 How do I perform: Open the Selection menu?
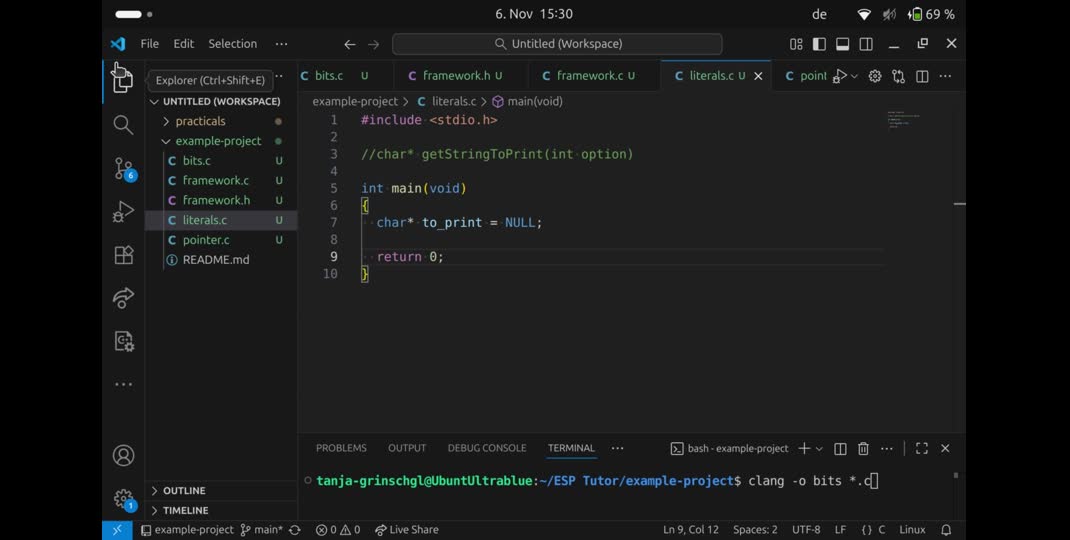232,44
